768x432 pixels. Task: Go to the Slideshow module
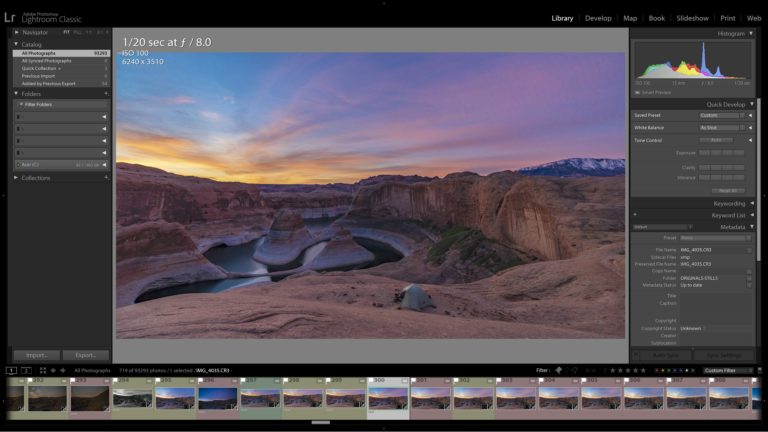(x=693, y=18)
